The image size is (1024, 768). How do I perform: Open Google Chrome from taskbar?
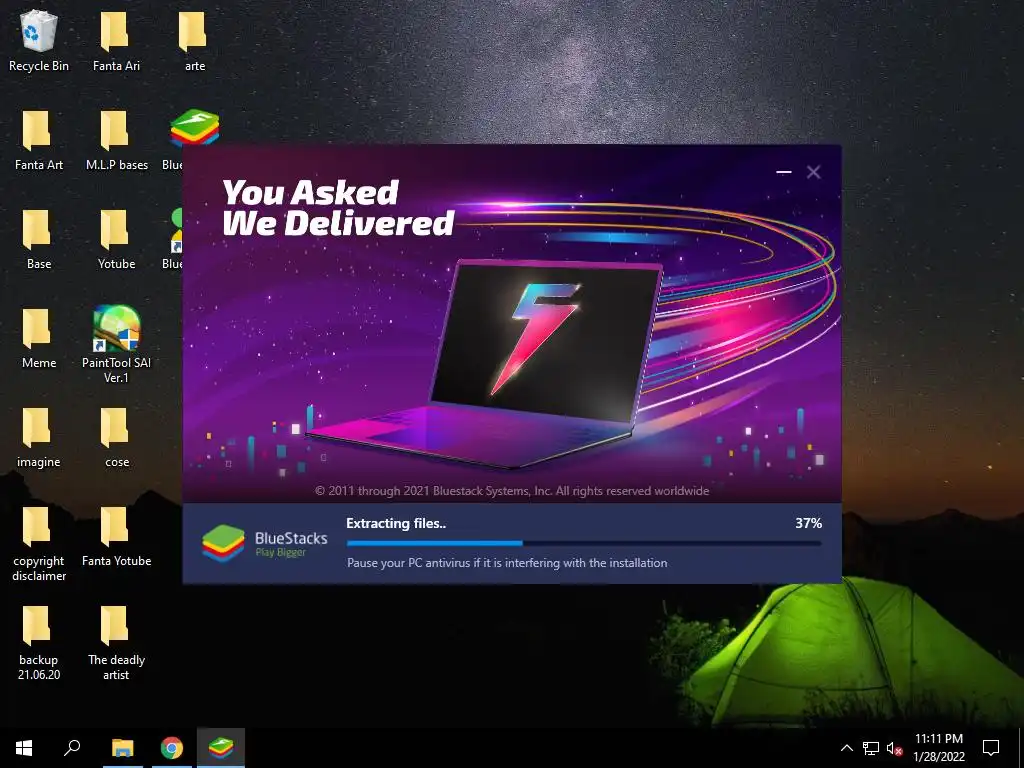(172, 748)
